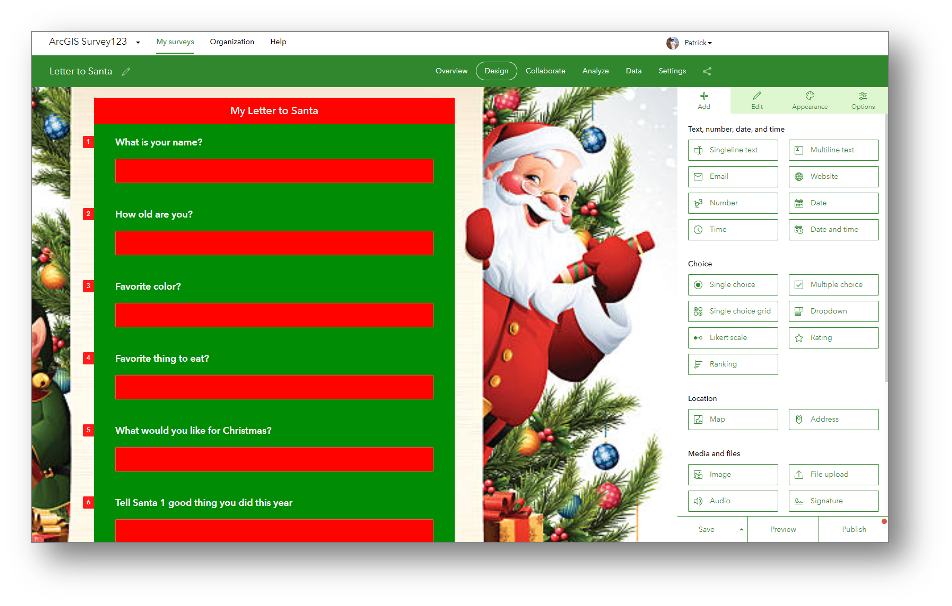Add a Date question
Image resolution: width=952 pixels, height=606 pixels.
834,203
